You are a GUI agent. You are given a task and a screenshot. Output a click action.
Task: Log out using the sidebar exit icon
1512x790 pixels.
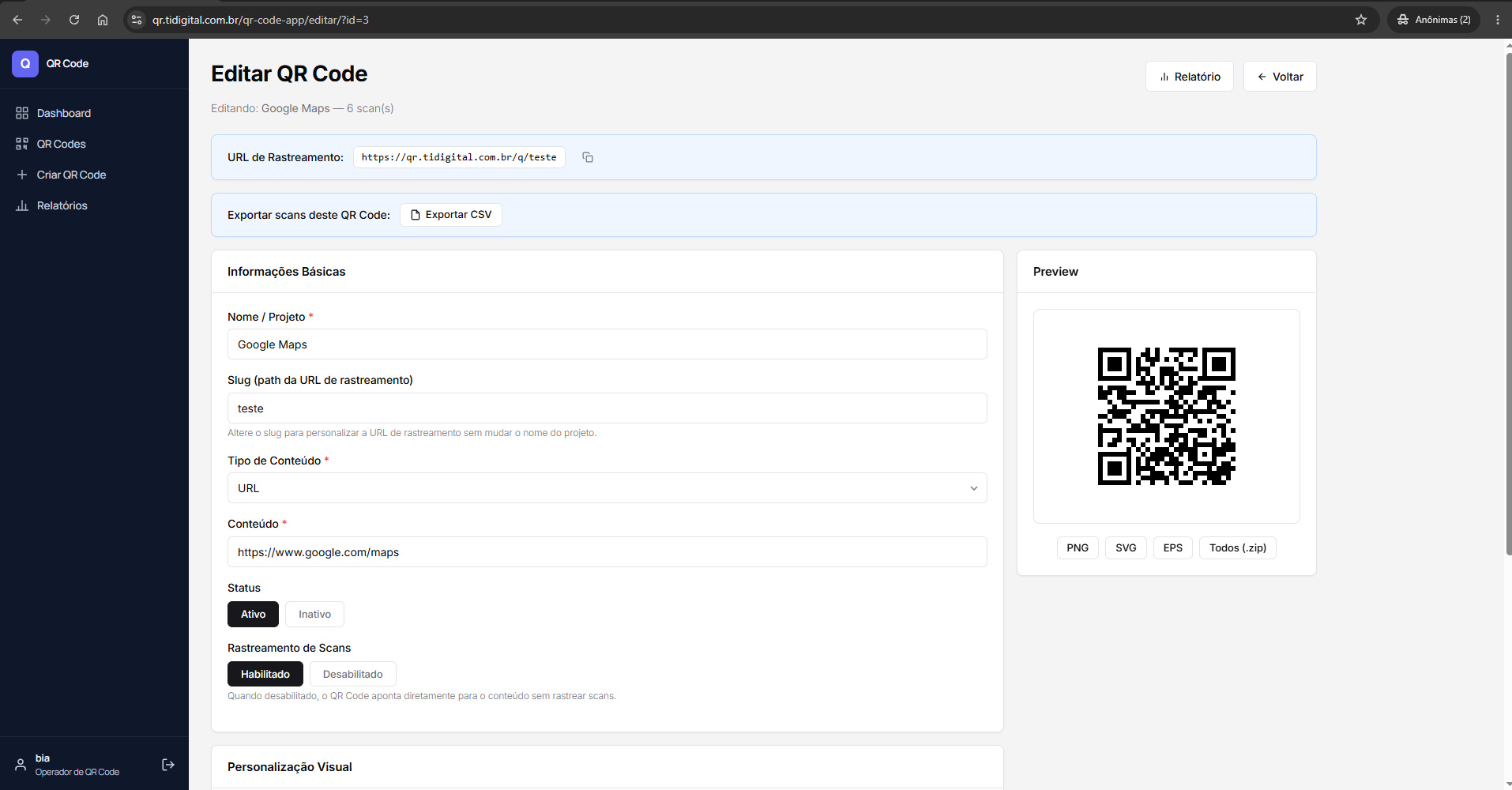tap(168, 765)
